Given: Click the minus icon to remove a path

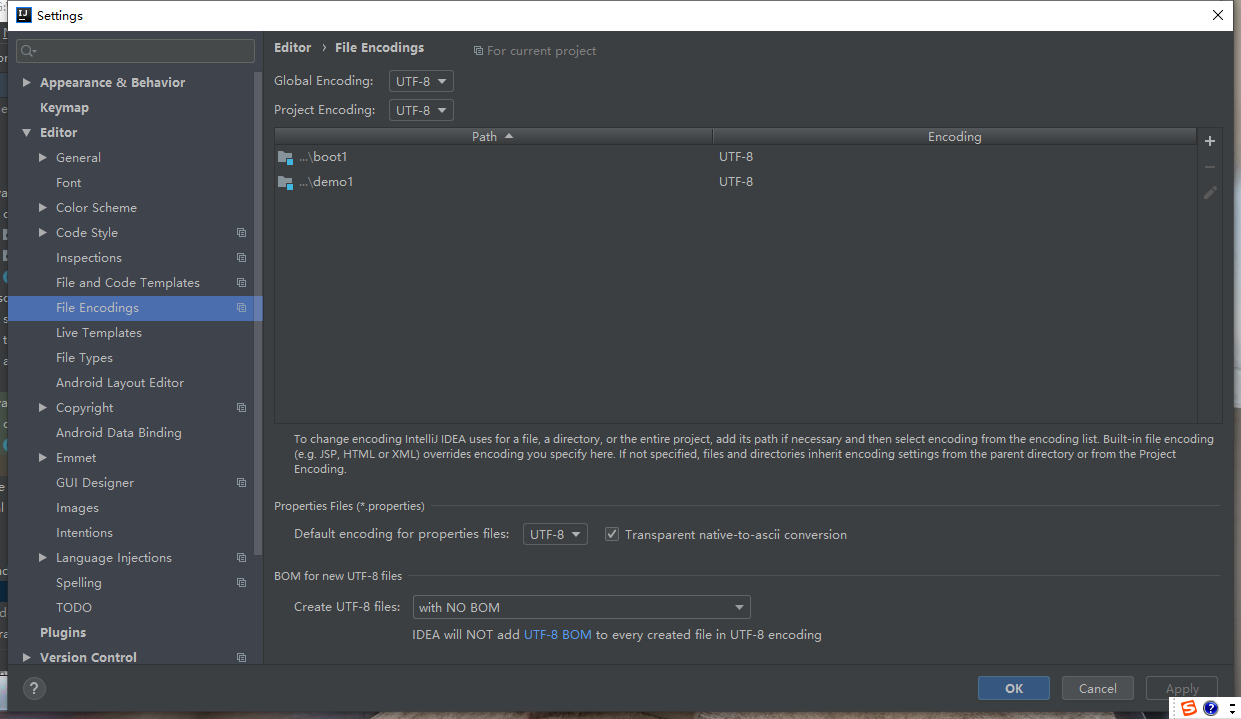Looking at the screenshot, I should coord(1210,167).
